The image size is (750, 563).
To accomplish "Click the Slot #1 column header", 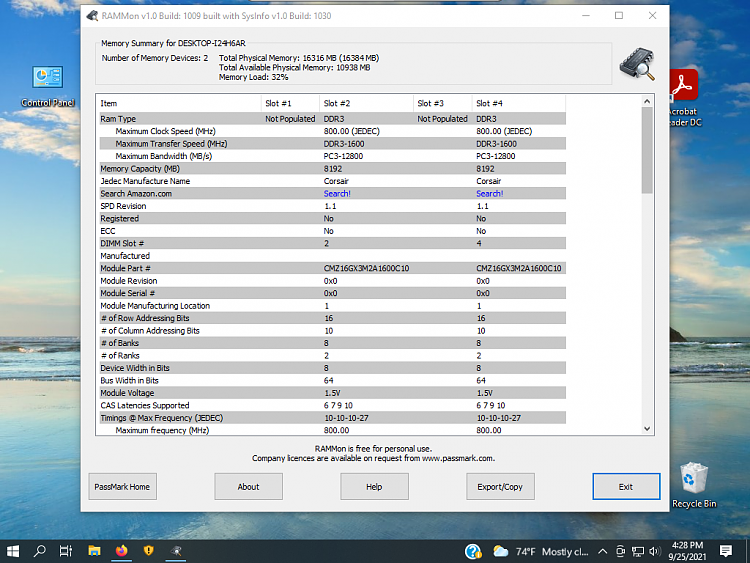I will pyautogui.click(x=290, y=103).
